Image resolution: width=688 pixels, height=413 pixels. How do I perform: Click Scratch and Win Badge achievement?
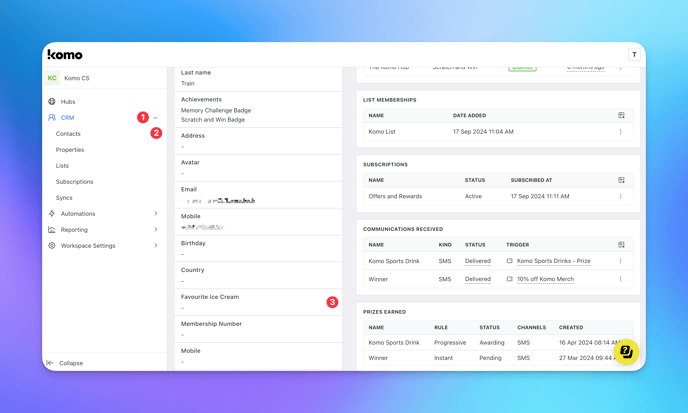pos(213,119)
